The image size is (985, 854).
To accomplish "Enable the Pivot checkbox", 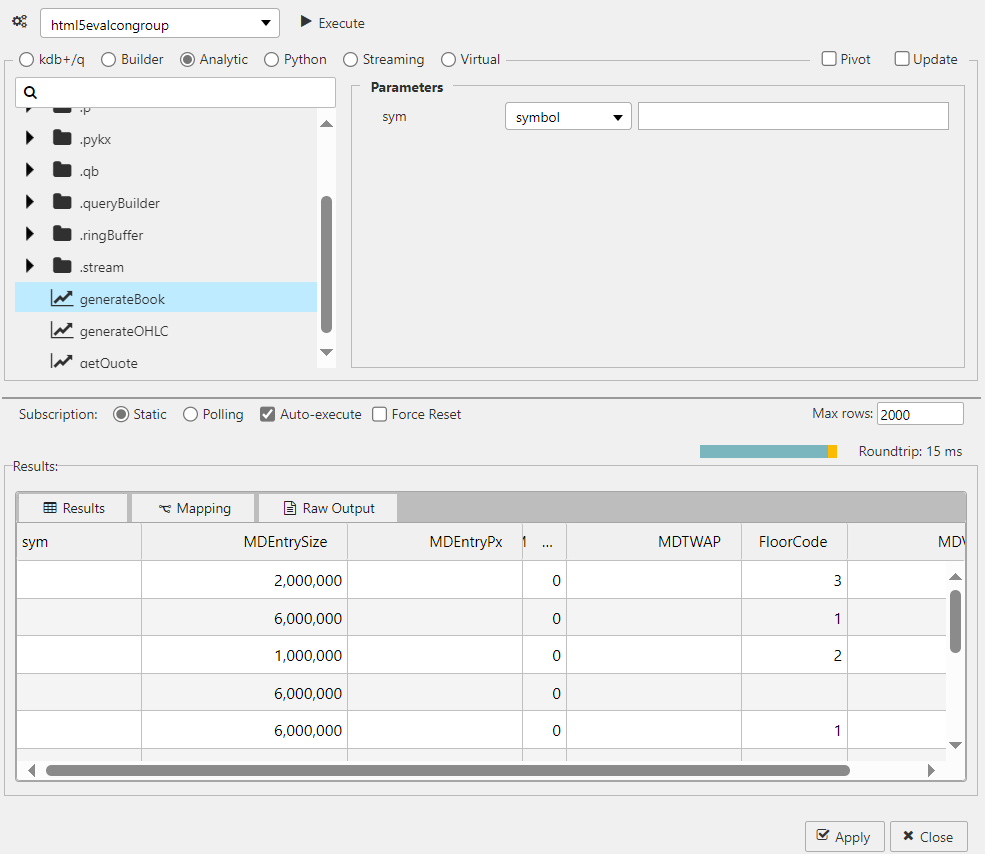I will pos(828,59).
